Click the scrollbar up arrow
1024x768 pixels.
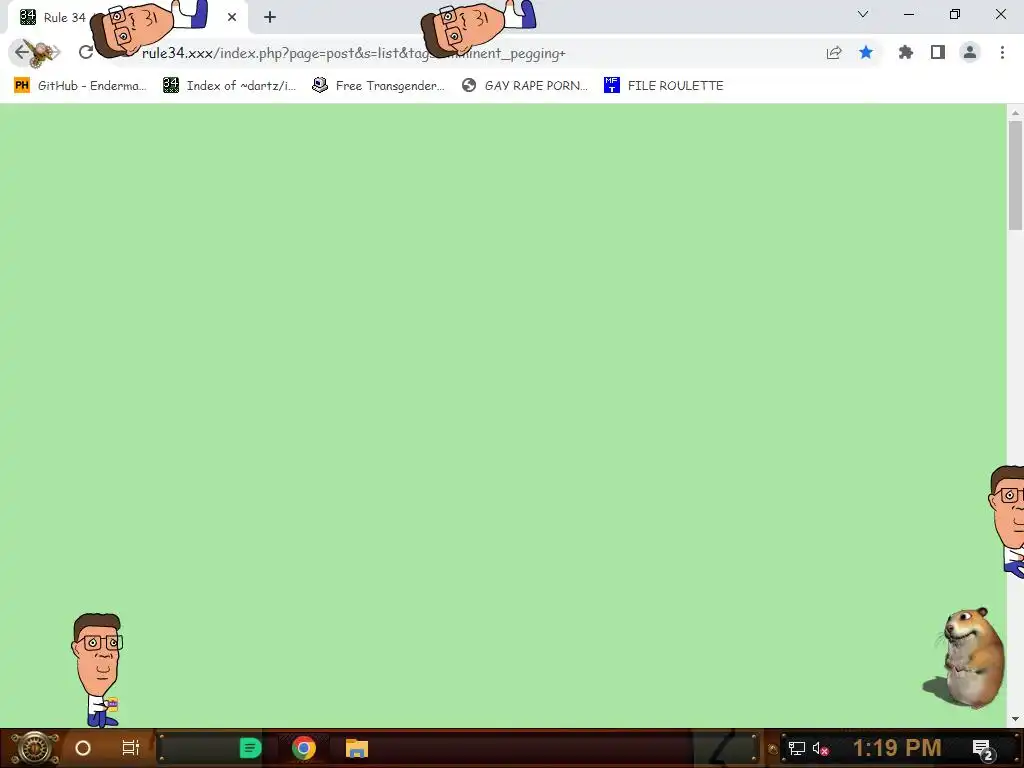coord(1015,113)
